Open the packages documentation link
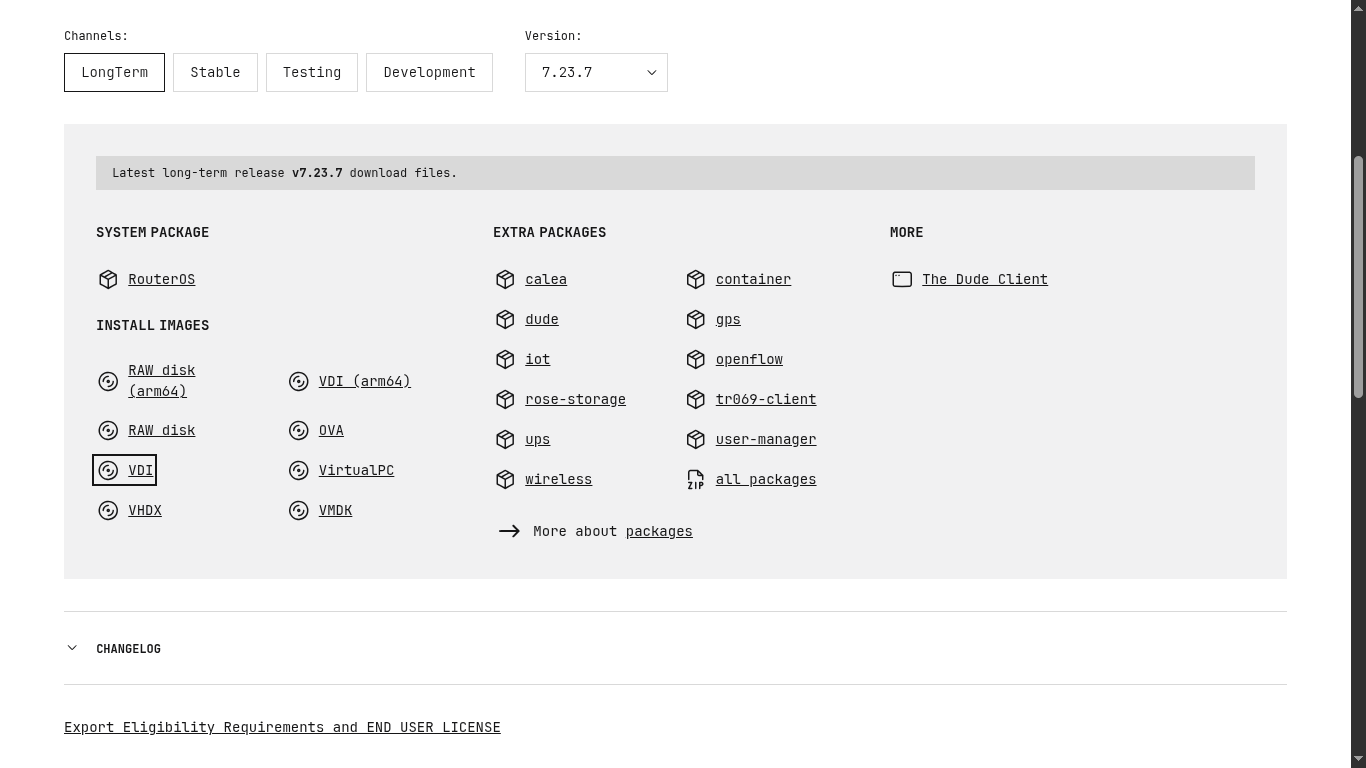 pos(659,531)
